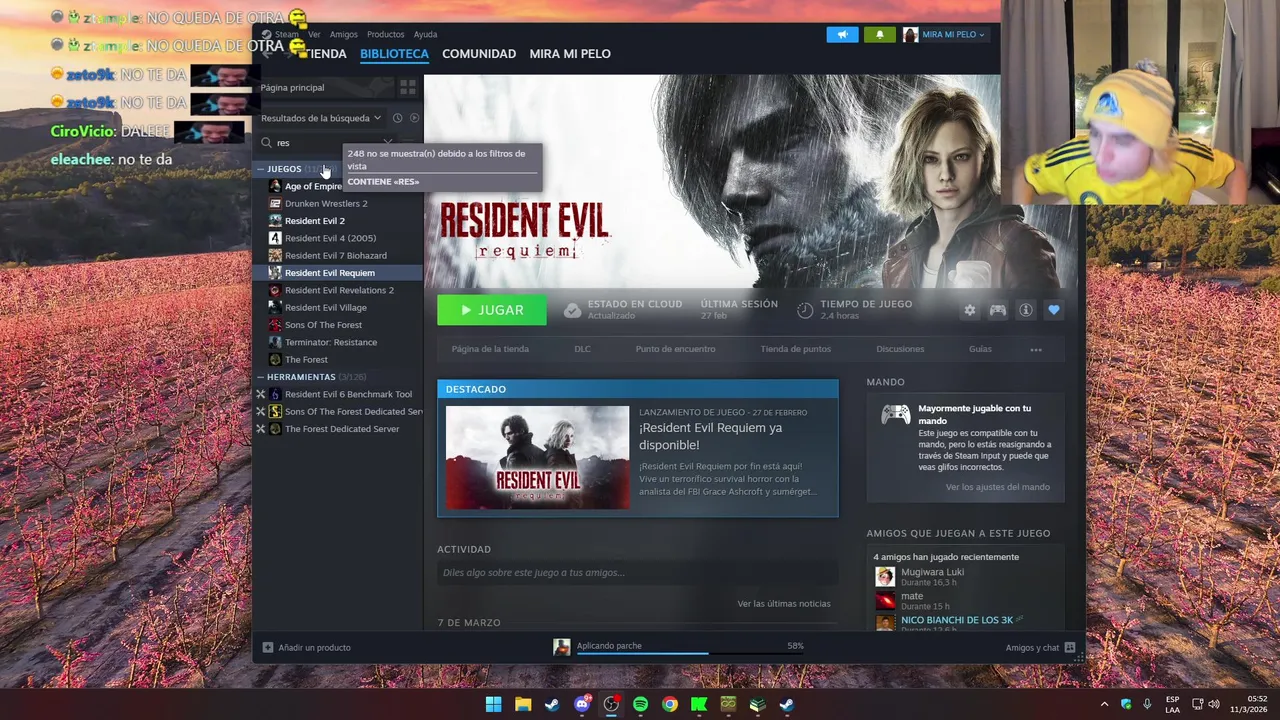This screenshot has width=1280, height=720.
Task: Select Drunken Wrestlers 2 in library
Action: click(x=326, y=203)
